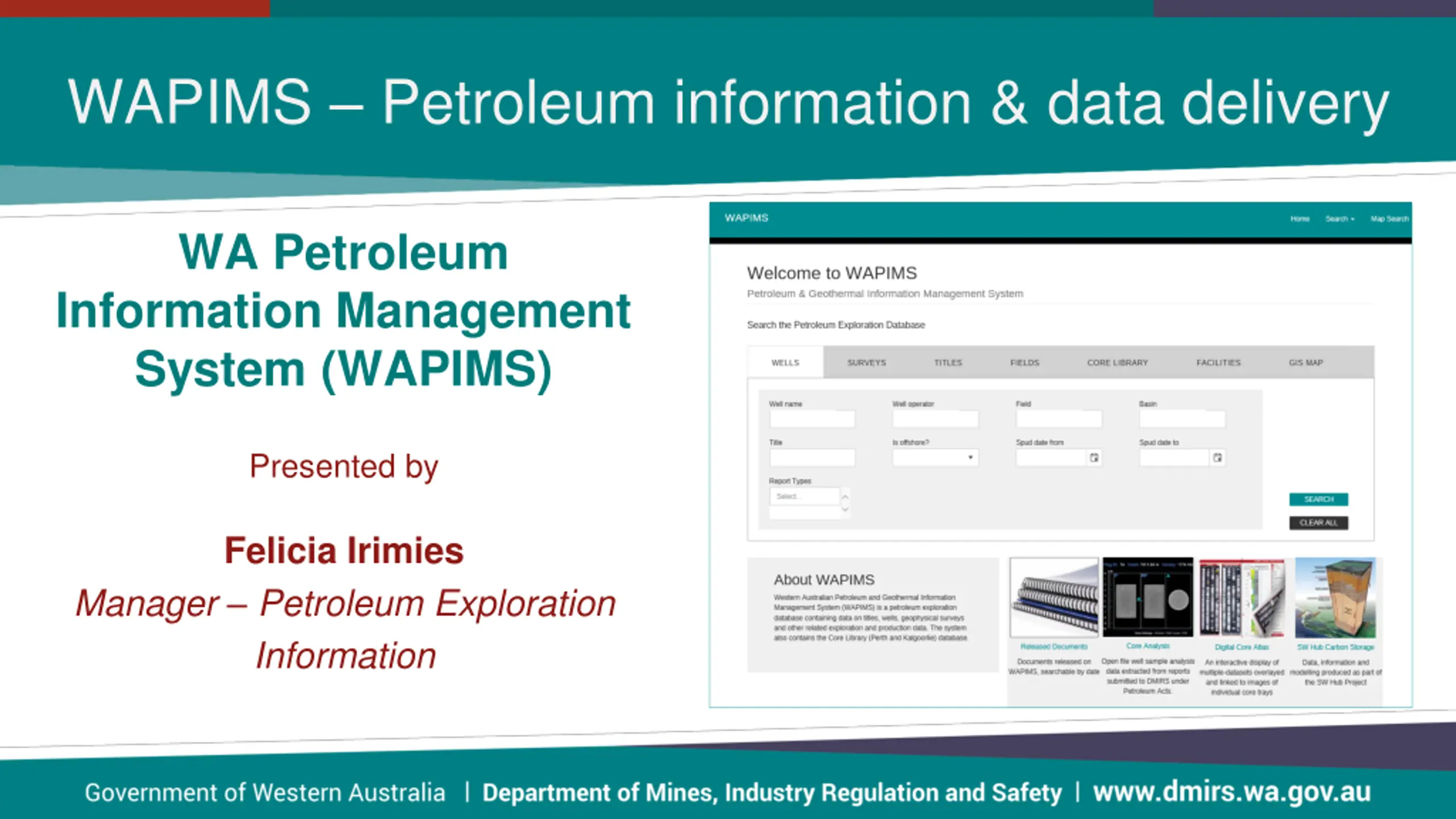Viewport: 1456px width, 819px height.
Task: Open the WELLS search tab
Action: pos(785,362)
